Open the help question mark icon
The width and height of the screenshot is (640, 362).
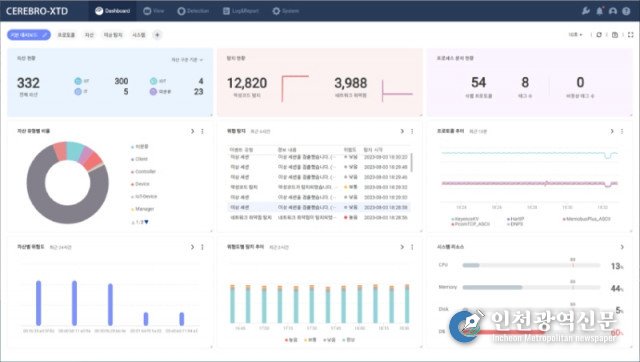[x=626, y=11]
